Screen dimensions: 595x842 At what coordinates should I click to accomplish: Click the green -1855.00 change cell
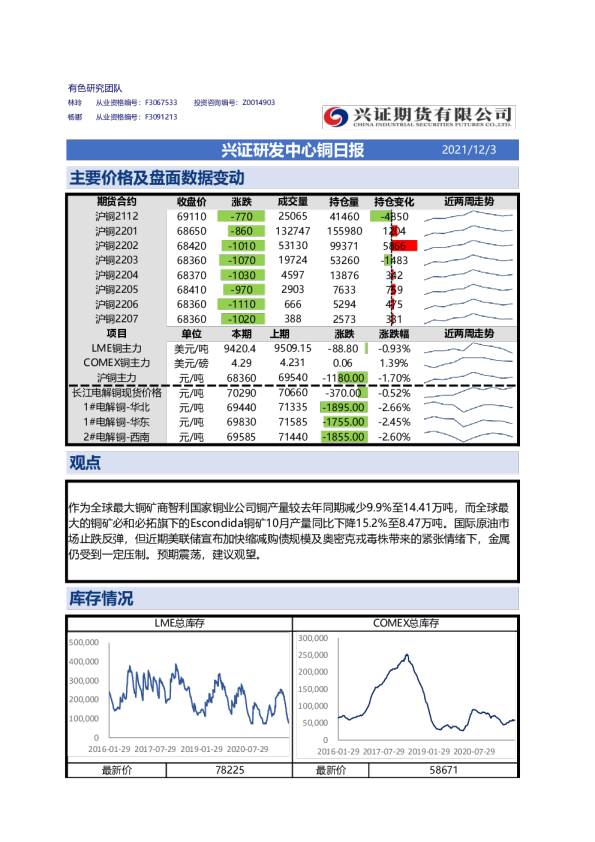pyautogui.click(x=344, y=437)
